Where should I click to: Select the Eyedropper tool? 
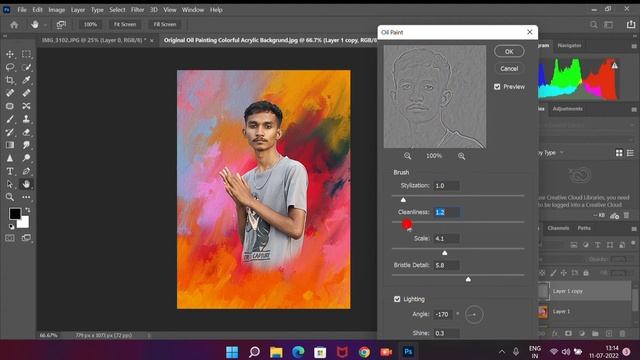click(26, 80)
